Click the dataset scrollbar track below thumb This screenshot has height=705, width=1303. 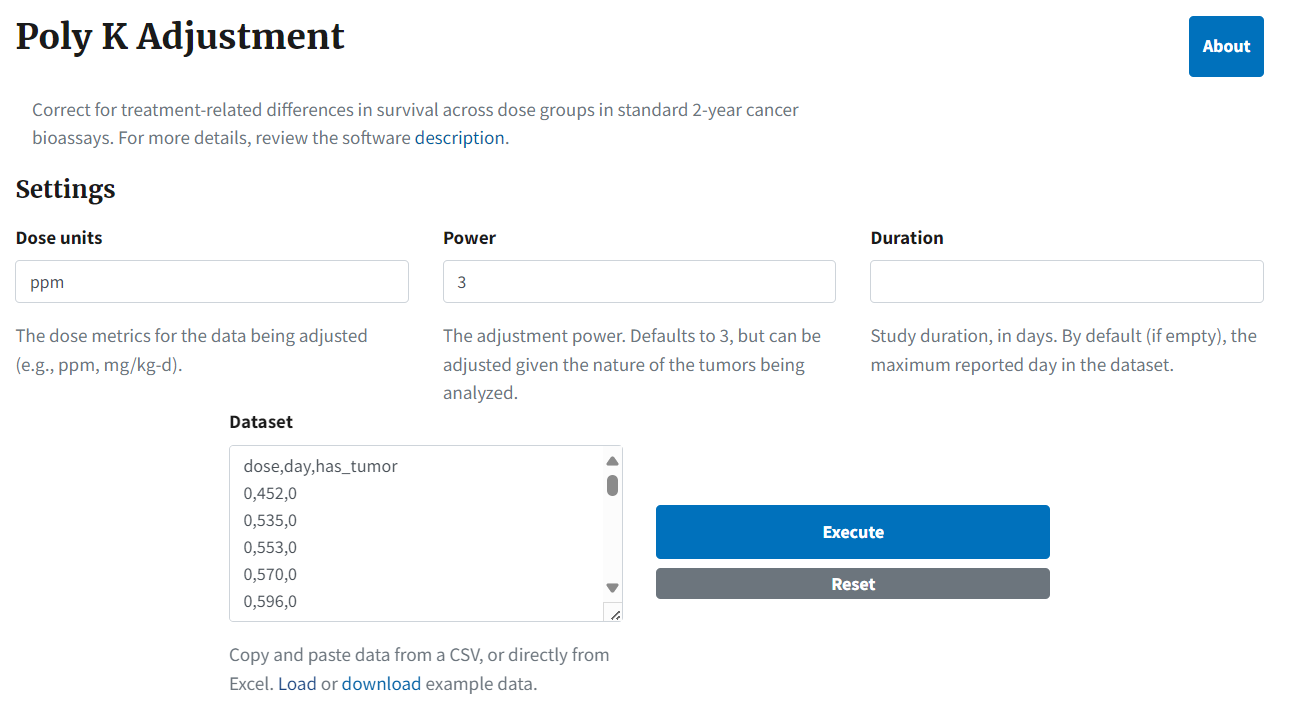(x=612, y=538)
